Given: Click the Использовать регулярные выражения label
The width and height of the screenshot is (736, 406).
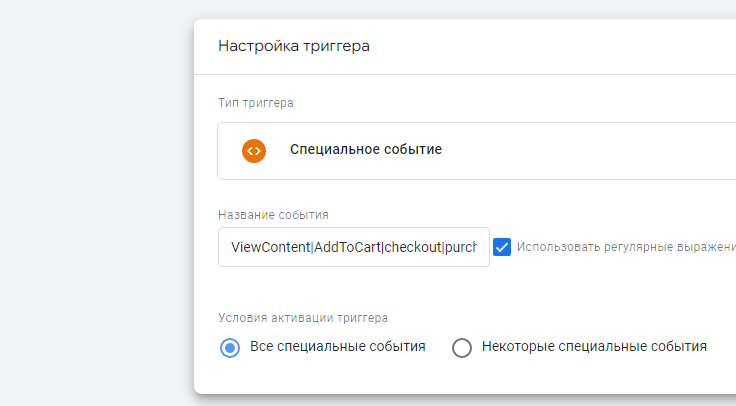Looking at the screenshot, I should (x=626, y=247).
